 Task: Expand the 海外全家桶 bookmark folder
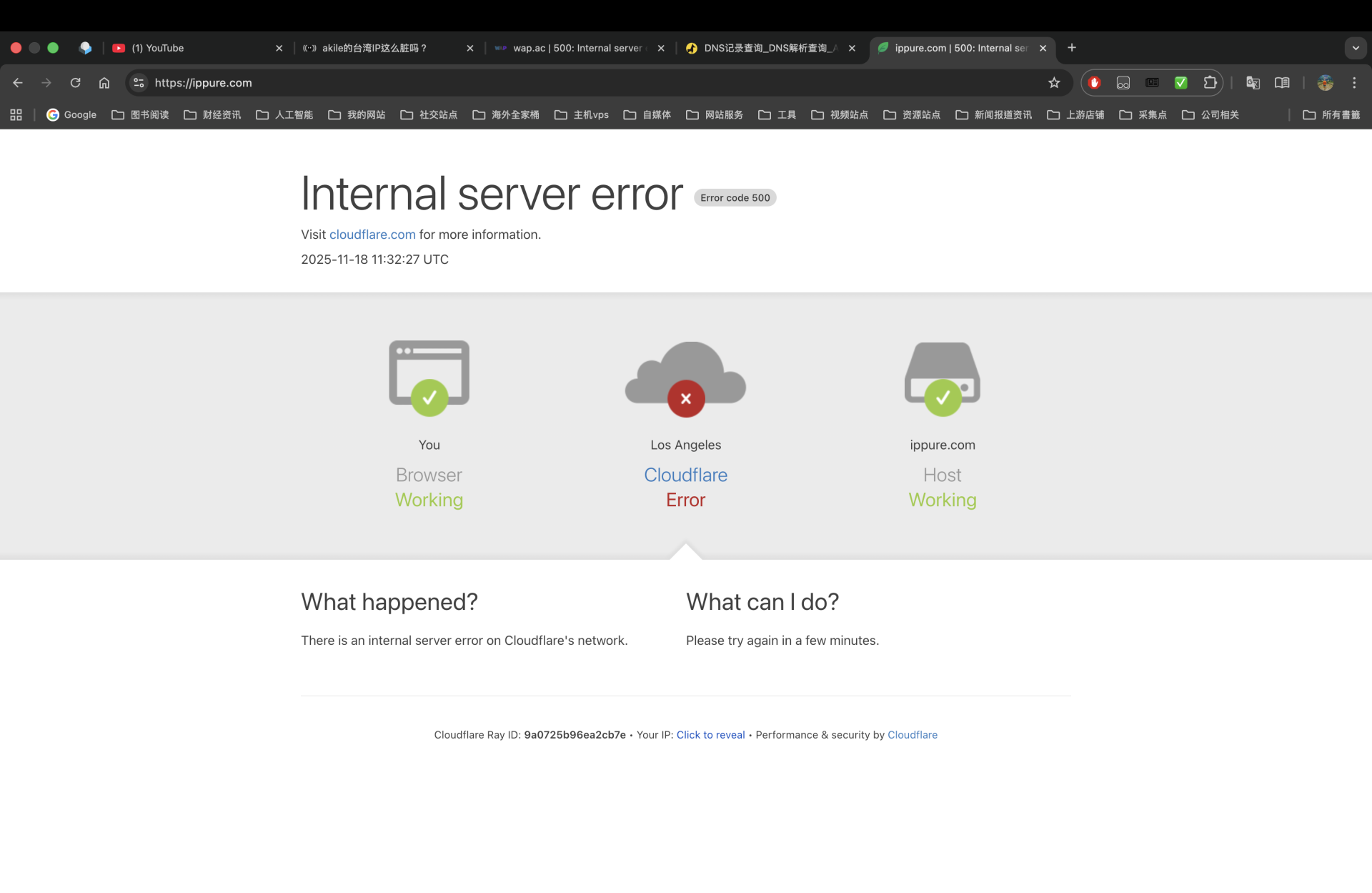click(506, 114)
